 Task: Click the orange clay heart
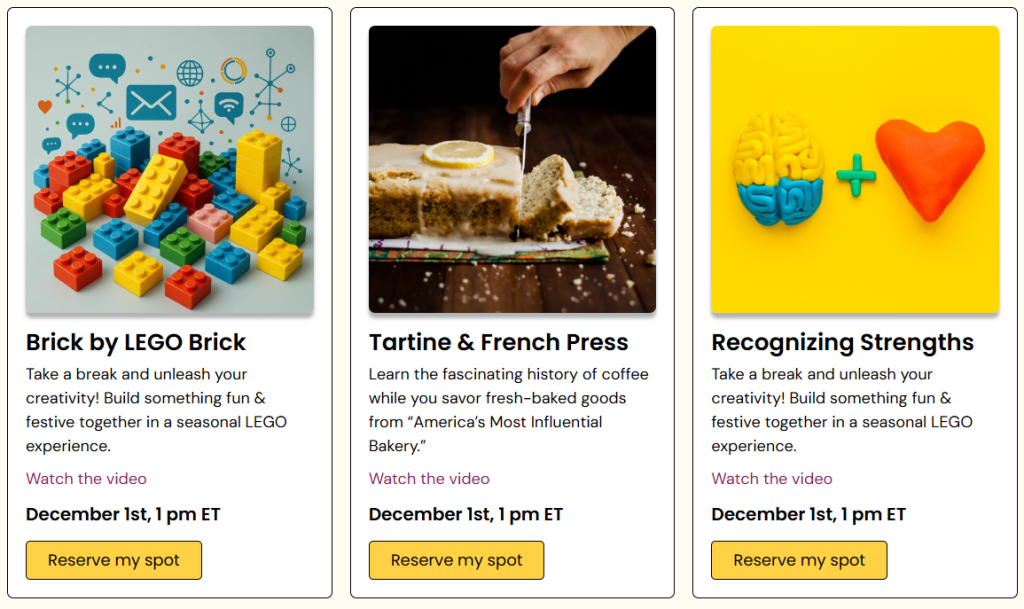pyautogui.click(x=930, y=167)
